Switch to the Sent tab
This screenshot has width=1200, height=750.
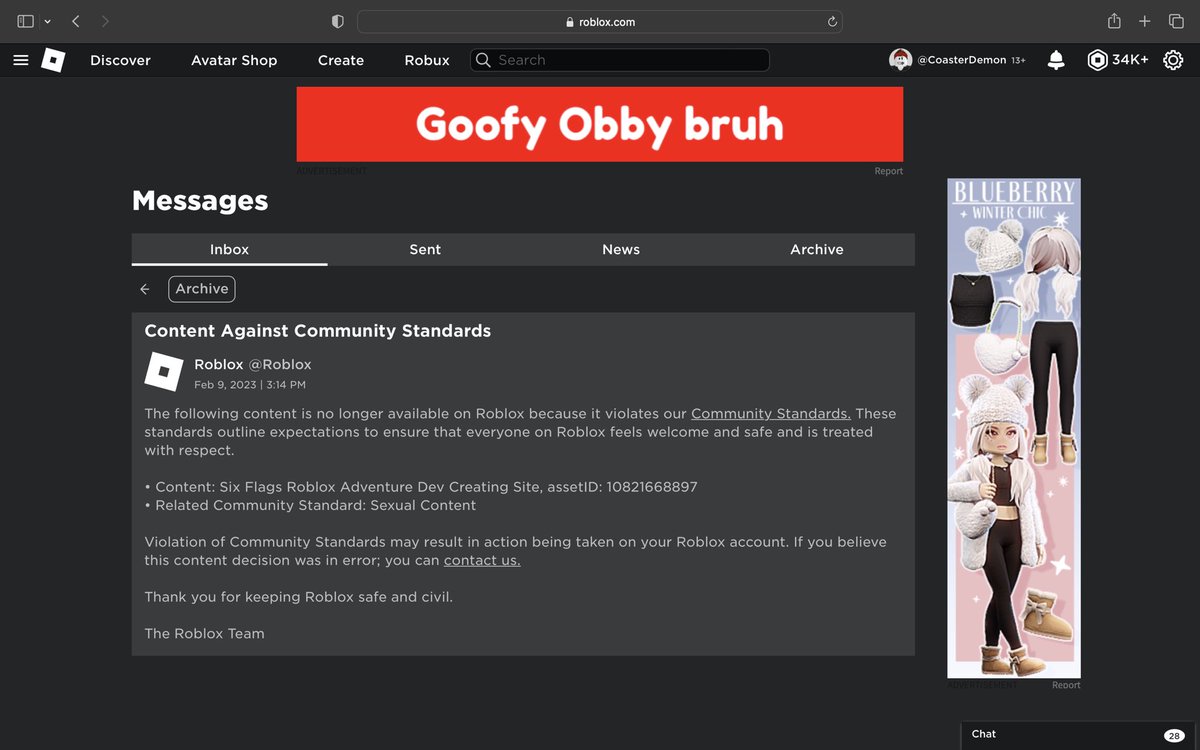(x=425, y=249)
